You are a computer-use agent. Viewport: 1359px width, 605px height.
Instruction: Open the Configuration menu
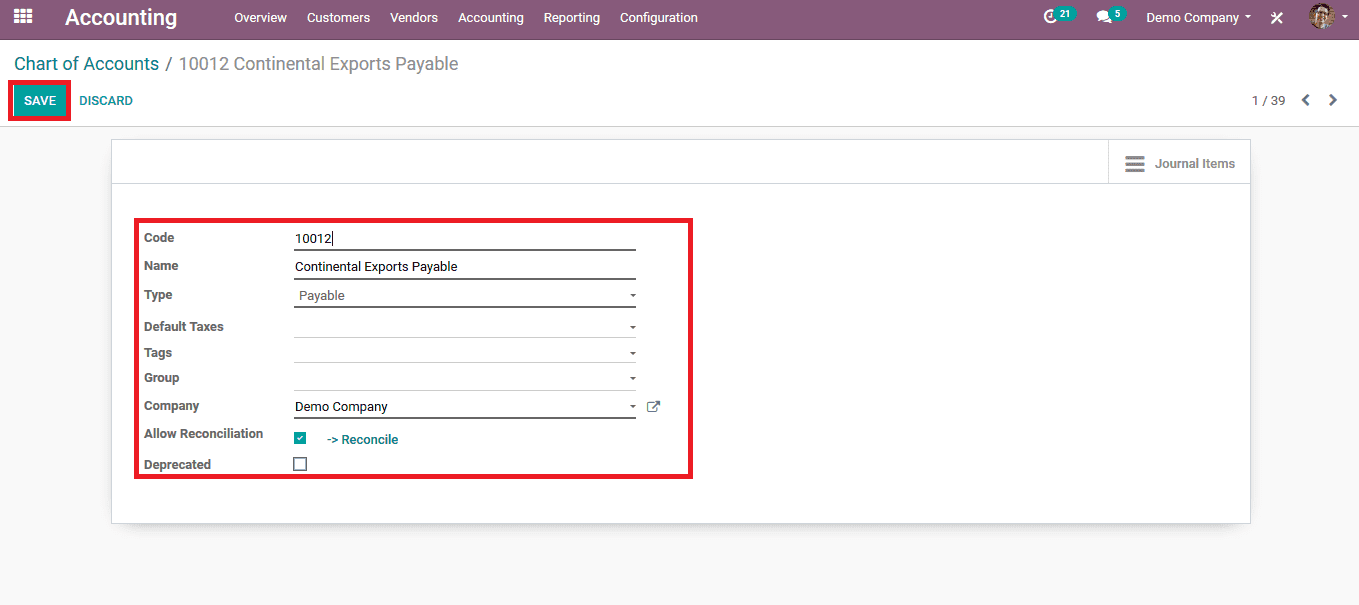click(658, 18)
